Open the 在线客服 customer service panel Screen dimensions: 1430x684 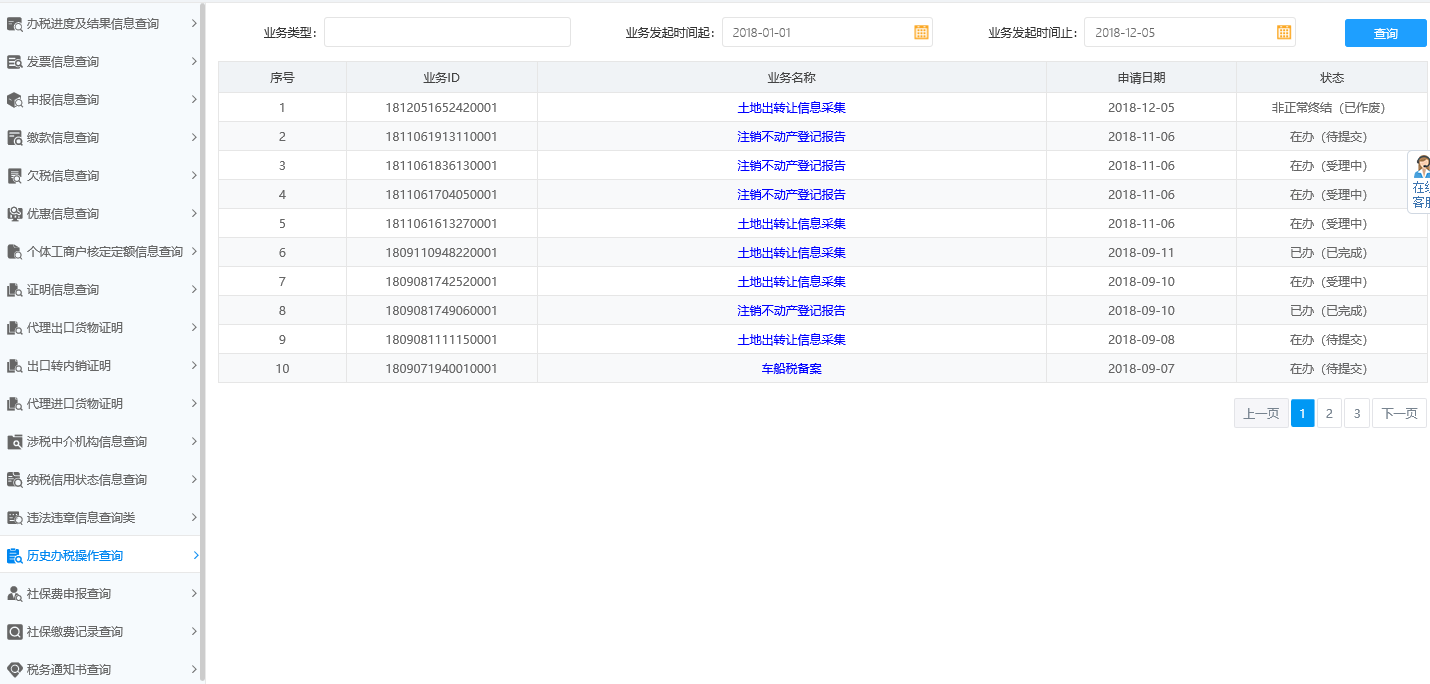(x=1420, y=181)
